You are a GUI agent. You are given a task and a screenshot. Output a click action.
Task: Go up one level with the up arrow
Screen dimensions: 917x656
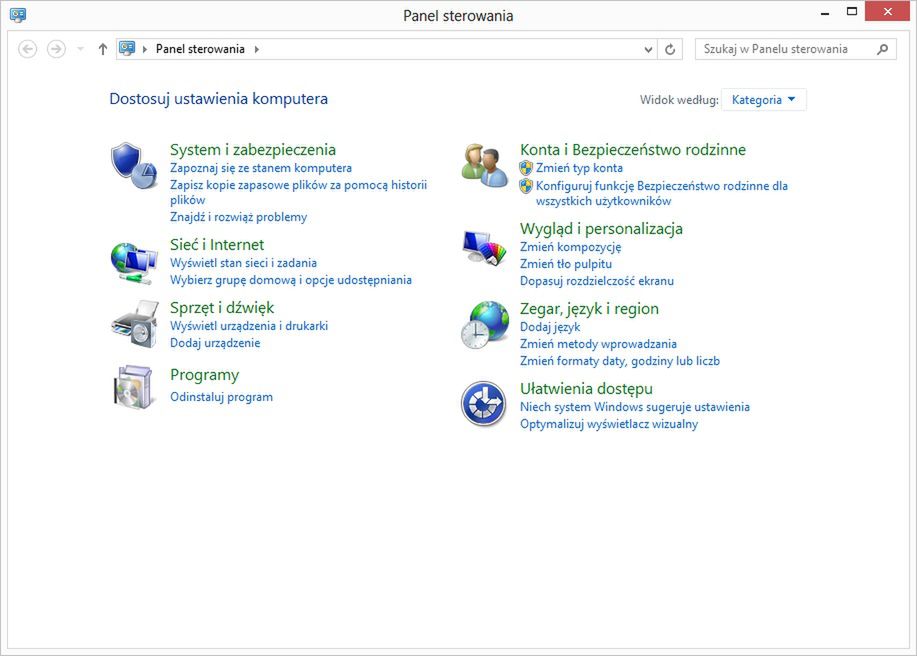tap(103, 49)
